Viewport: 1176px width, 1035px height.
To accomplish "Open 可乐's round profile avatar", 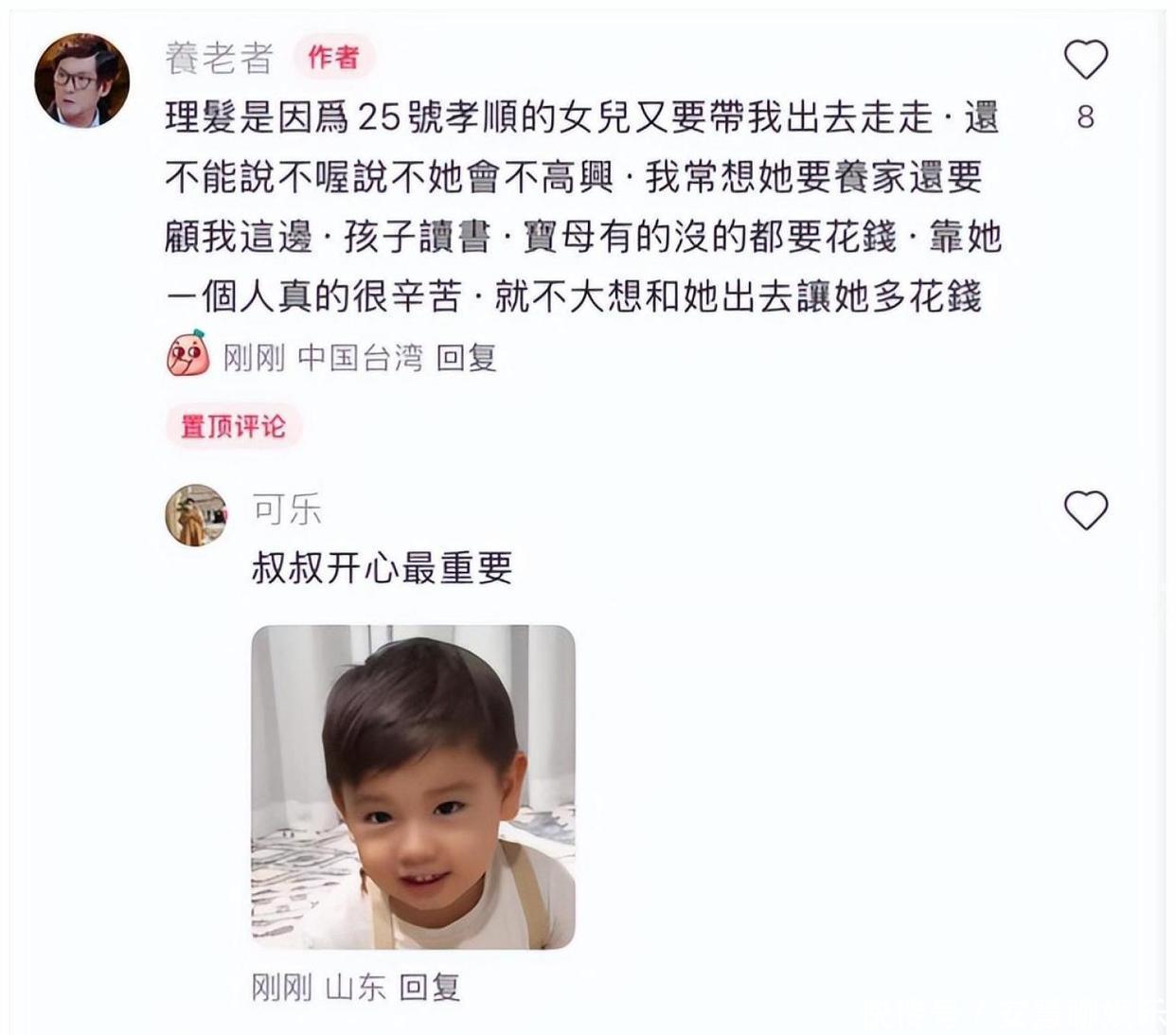I will [196, 515].
